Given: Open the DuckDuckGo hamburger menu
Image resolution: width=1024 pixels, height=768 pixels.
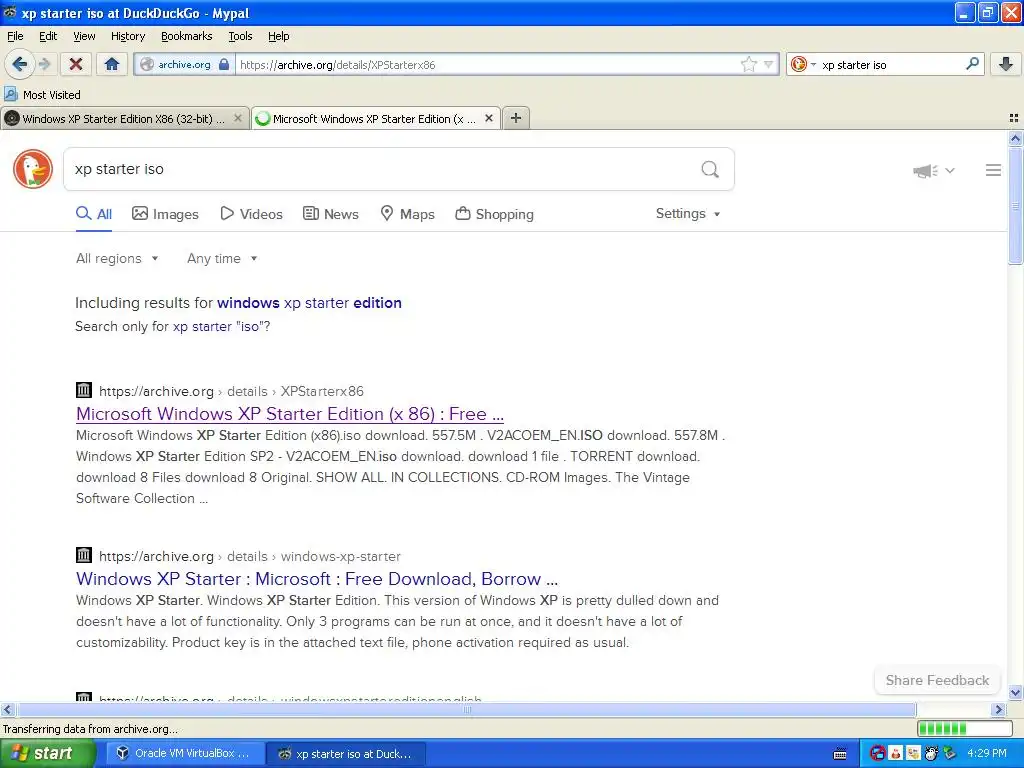Looking at the screenshot, I should (x=993, y=170).
